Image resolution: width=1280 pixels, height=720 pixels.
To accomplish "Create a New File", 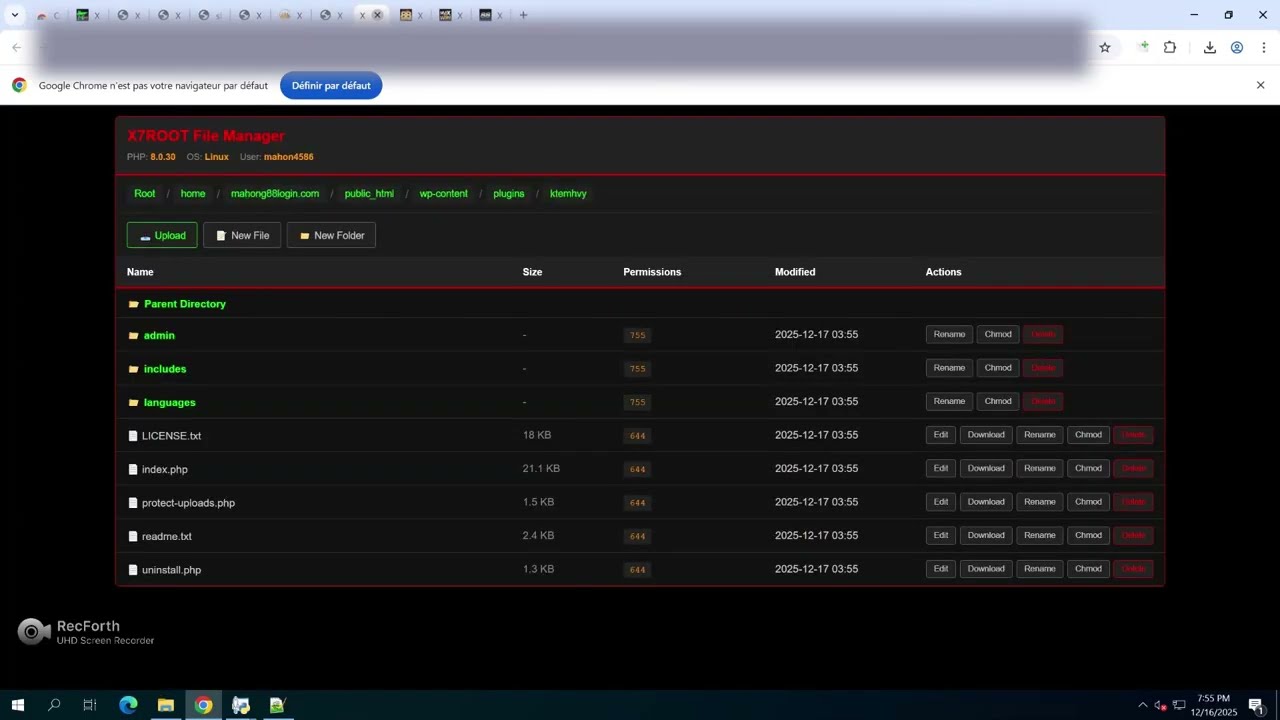I will (x=242, y=236).
